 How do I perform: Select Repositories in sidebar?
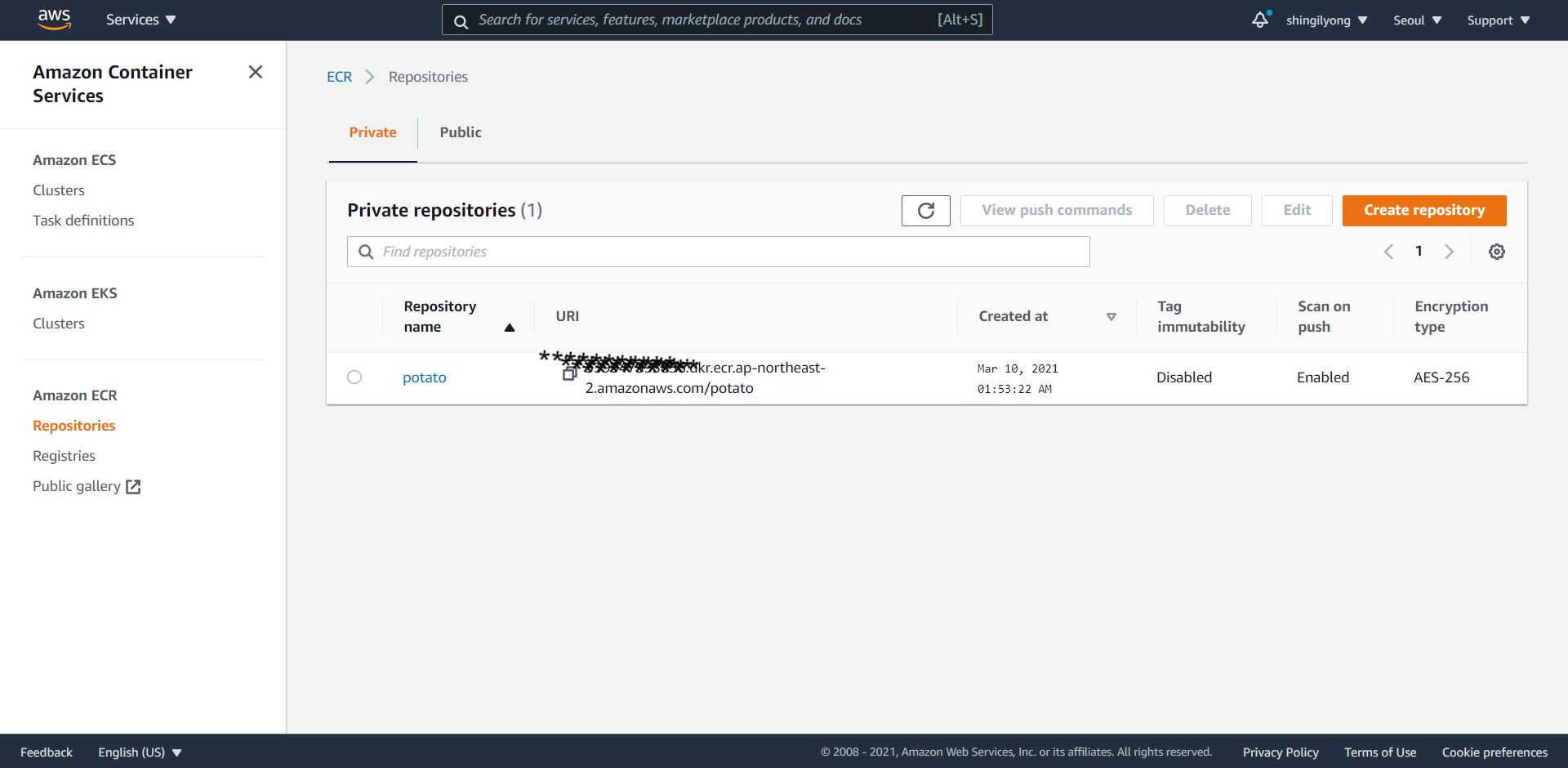click(74, 426)
